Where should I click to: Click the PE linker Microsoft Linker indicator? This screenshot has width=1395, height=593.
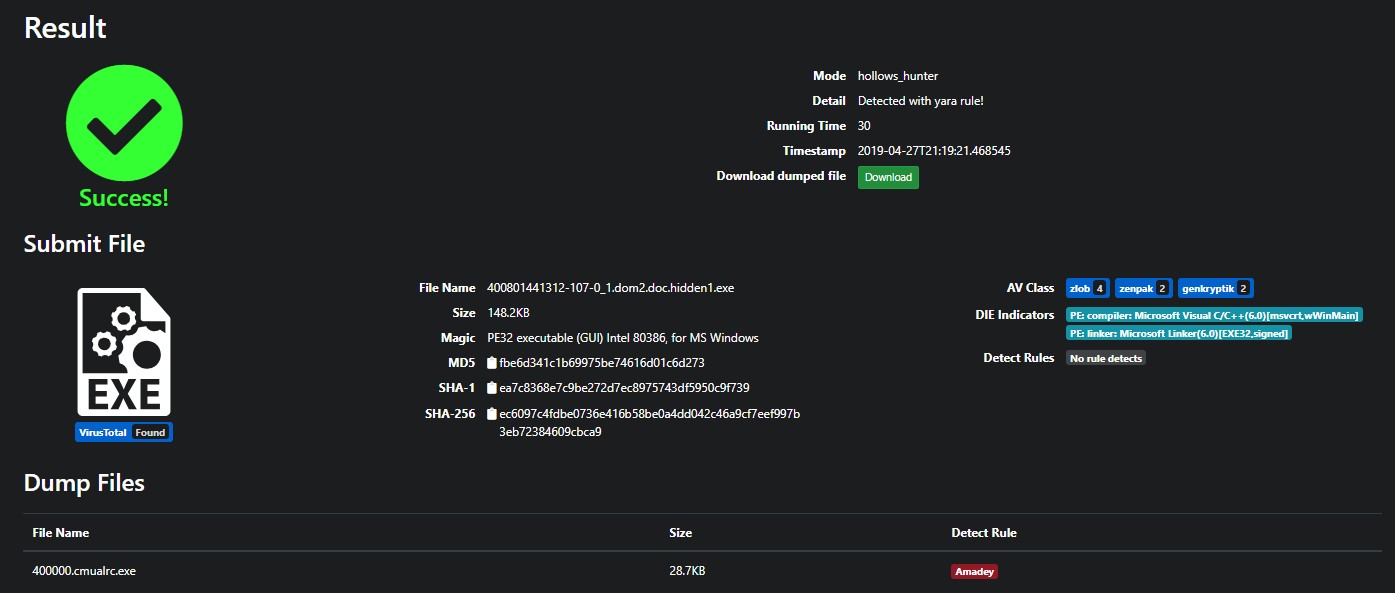click(x=1179, y=333)
